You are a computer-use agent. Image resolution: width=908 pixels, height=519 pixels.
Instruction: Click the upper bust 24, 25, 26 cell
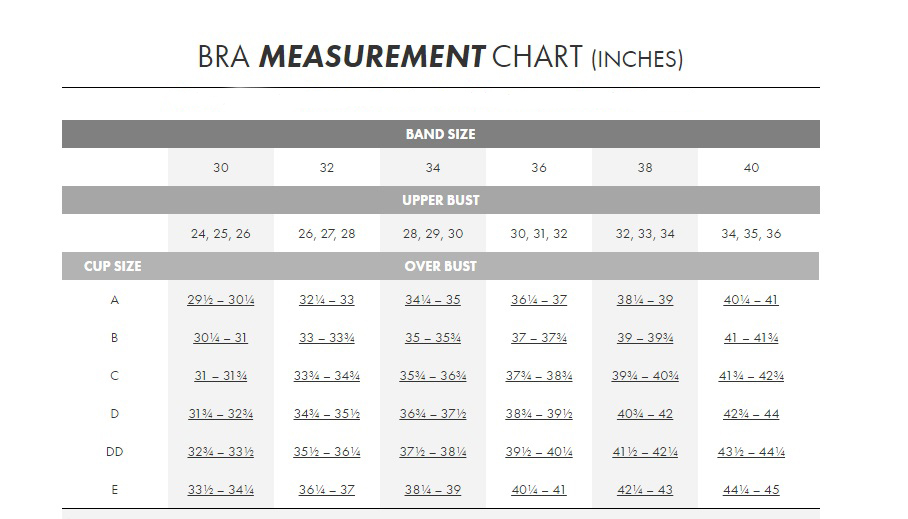coord(220,234)
